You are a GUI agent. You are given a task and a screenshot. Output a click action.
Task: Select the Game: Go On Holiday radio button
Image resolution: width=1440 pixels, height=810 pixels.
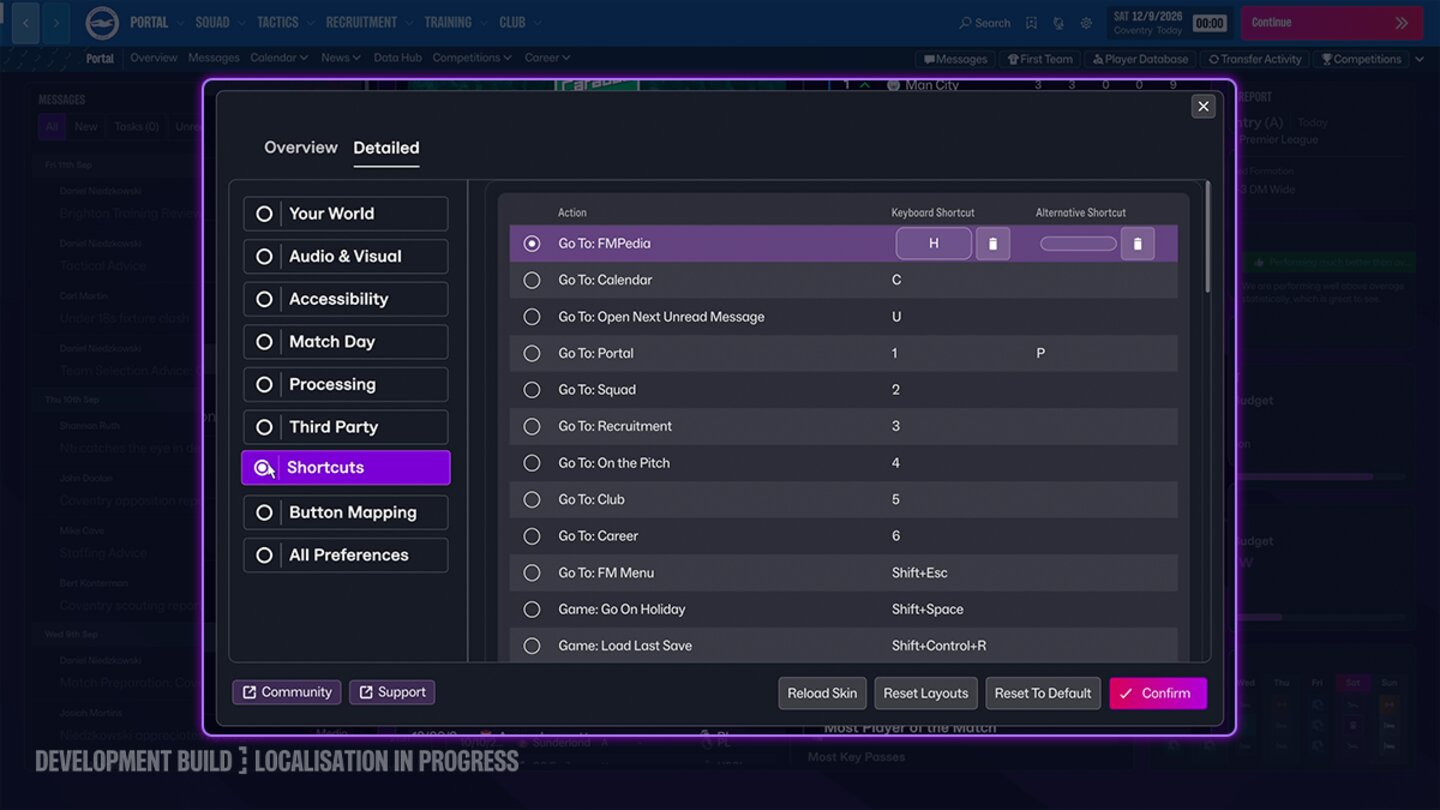(x=532, y=609)
